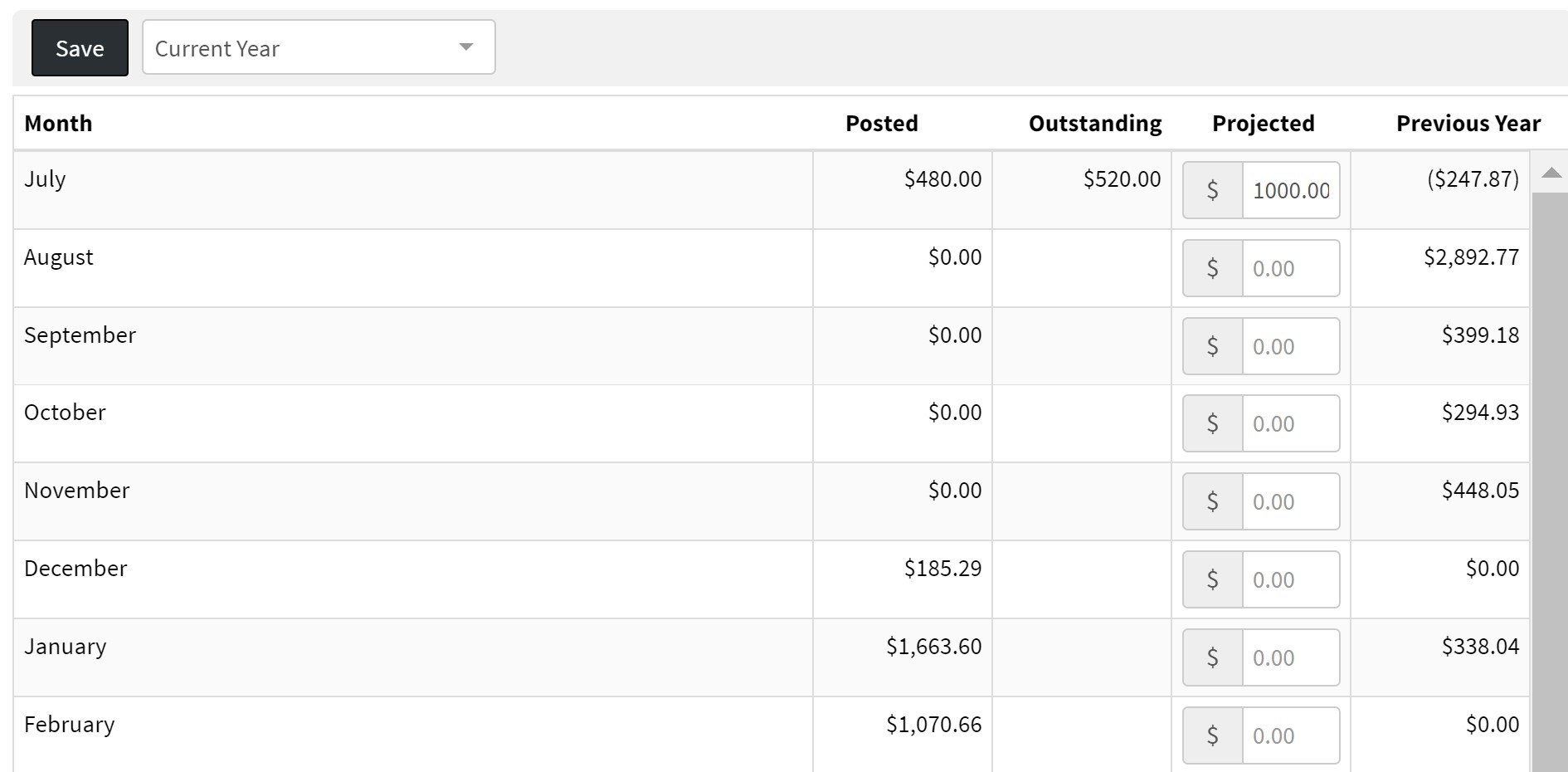The width and height of the screenshot is (1568, 772).
Task: Click the dollar sign icon in February row
Action: click(1213, 735)
